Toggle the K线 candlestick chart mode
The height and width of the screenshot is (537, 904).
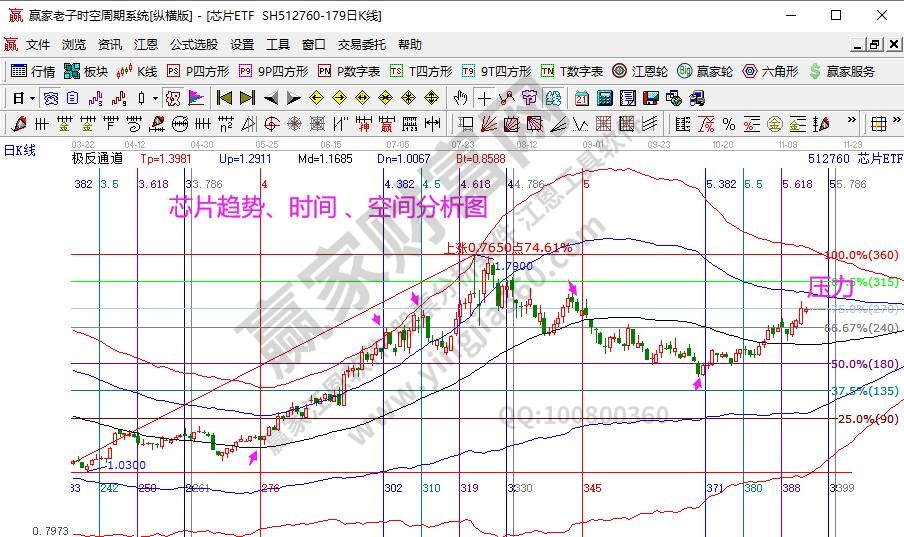(x=137, y=71)
